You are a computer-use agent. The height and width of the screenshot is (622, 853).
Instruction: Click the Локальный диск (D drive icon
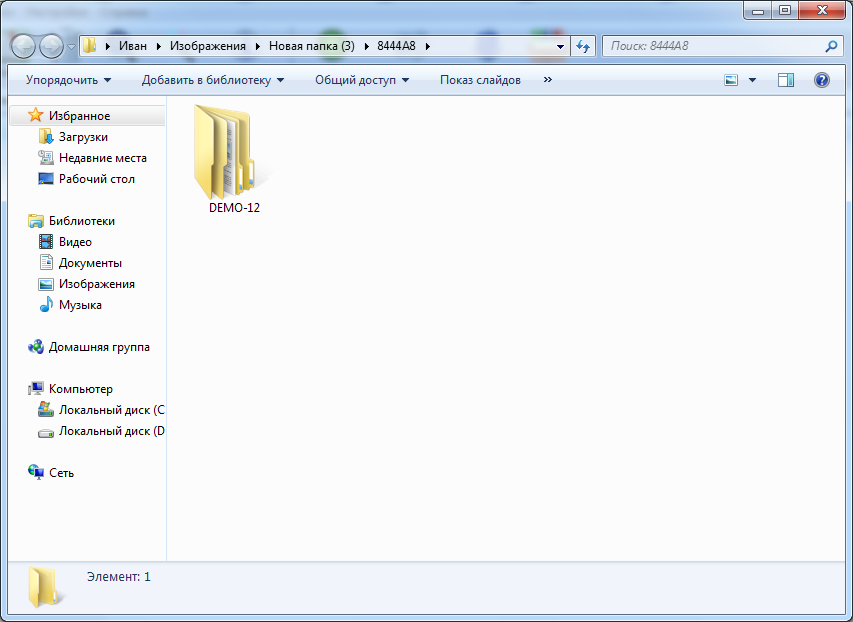pos(46,433)
